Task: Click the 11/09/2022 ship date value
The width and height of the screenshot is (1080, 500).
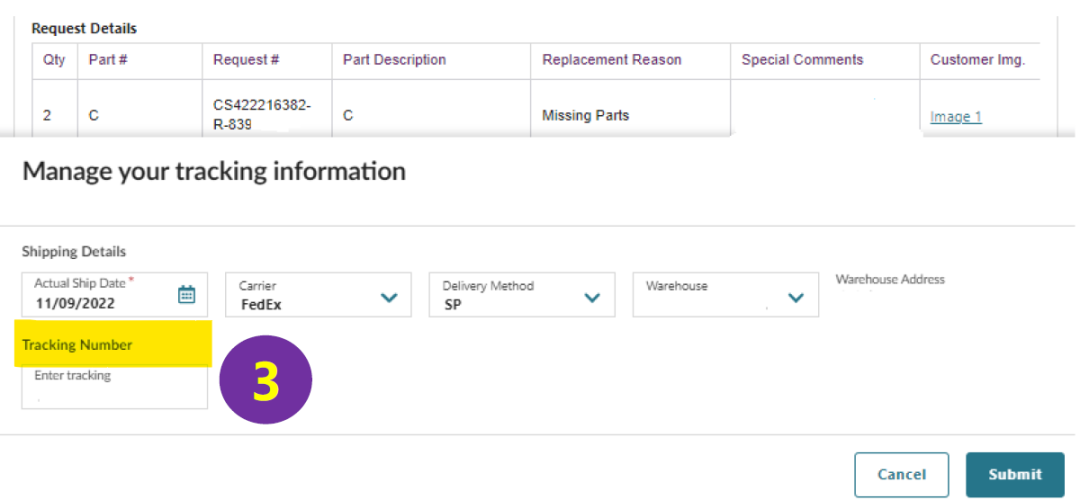Action: click(x=76, y=304)
